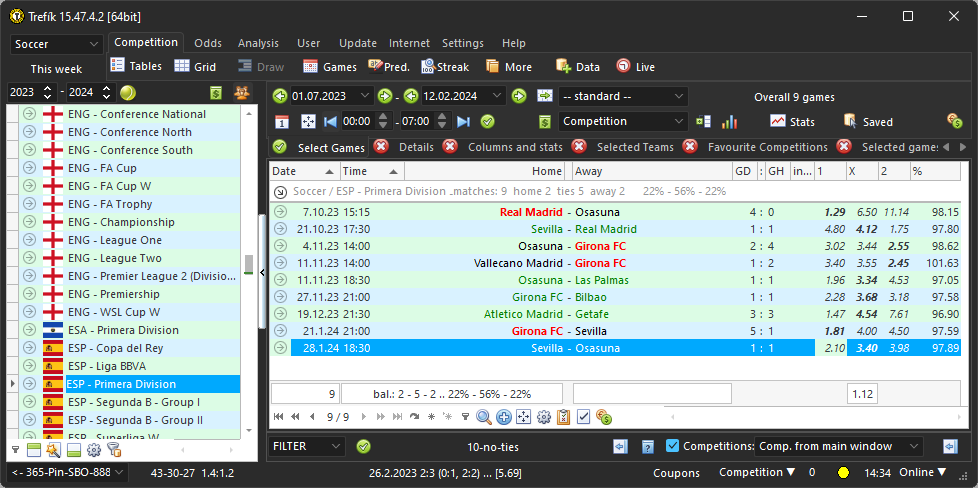978x488 pixels.
Task: Open the Streak tool
Action: pos(445,67)
